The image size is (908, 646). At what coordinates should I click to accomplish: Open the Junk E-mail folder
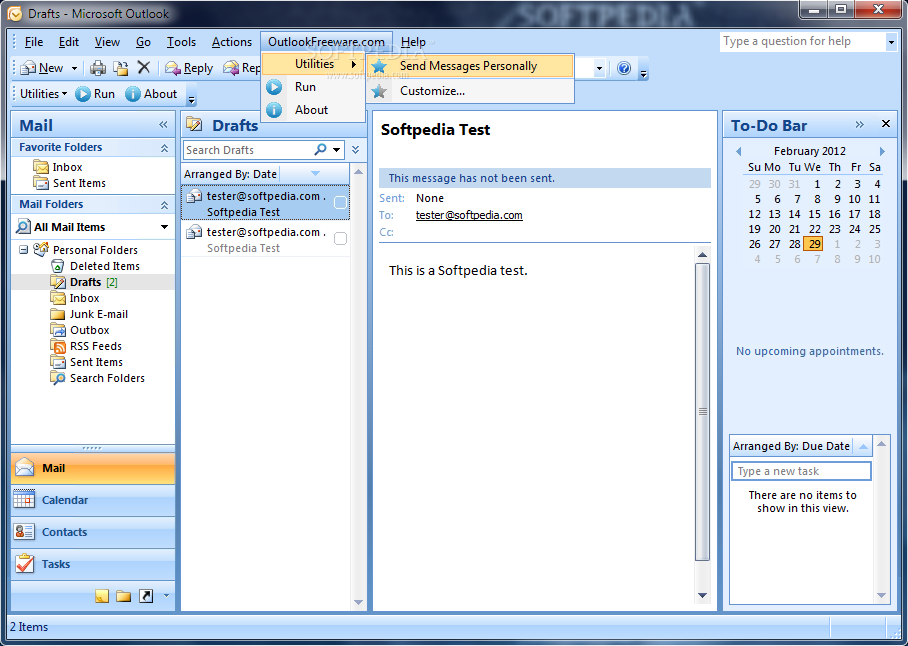tap(89, 314)
